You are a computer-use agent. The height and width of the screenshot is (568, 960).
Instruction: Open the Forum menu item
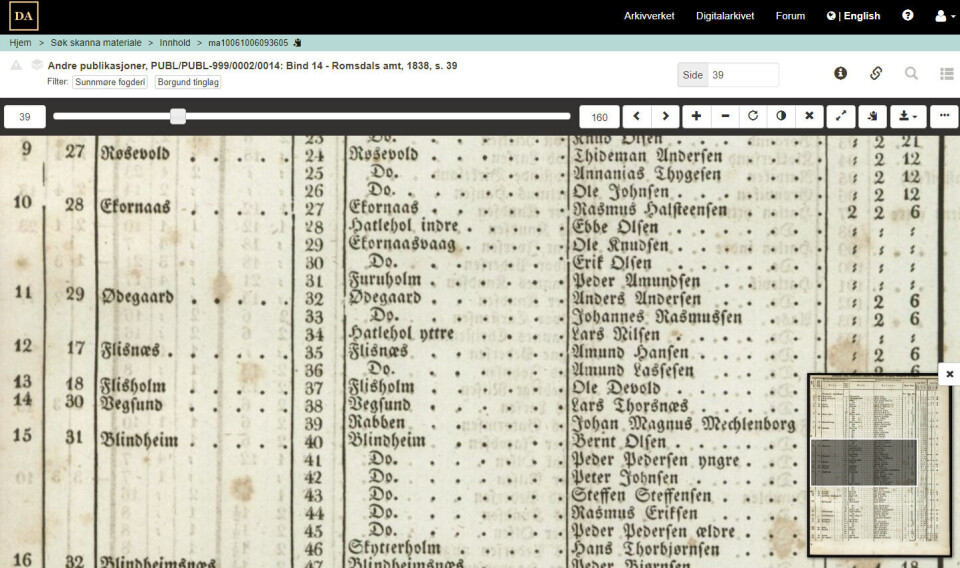790,16
